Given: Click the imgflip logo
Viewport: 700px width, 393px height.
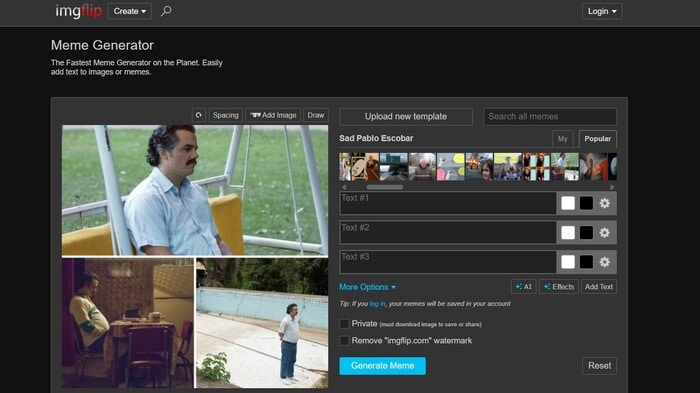Looking at the screenshot, I should click(79, 11).
